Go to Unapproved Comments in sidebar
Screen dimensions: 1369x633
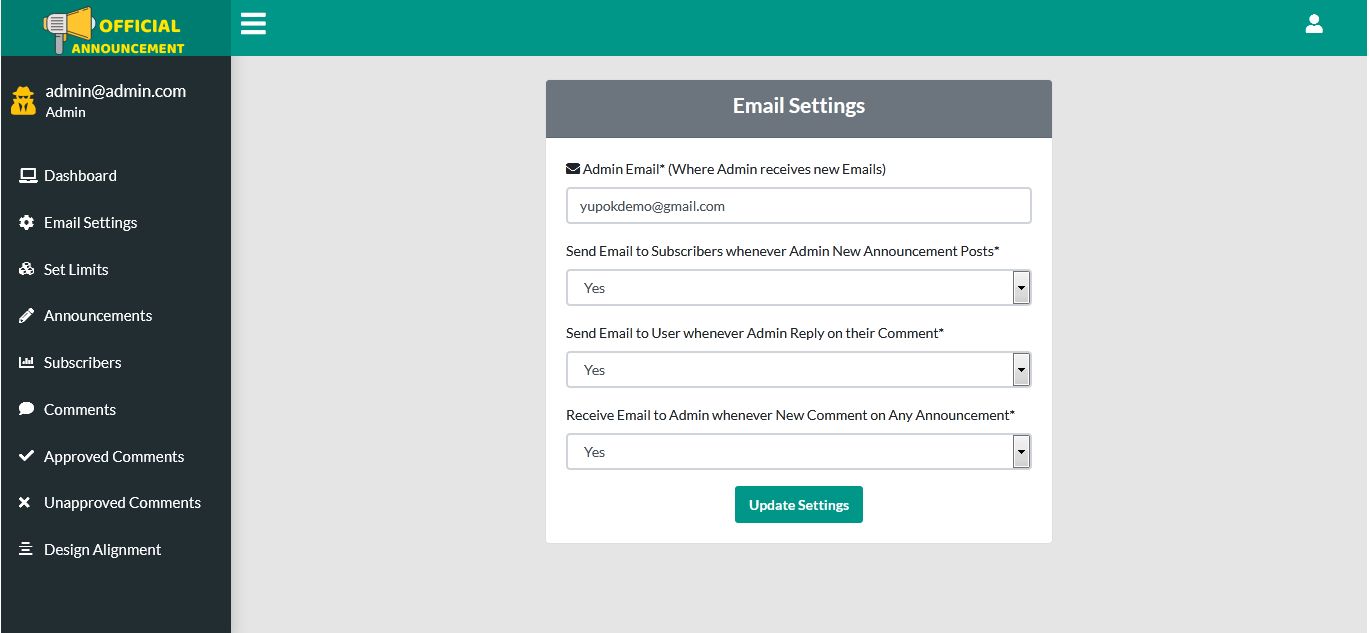tap(122, 503)
